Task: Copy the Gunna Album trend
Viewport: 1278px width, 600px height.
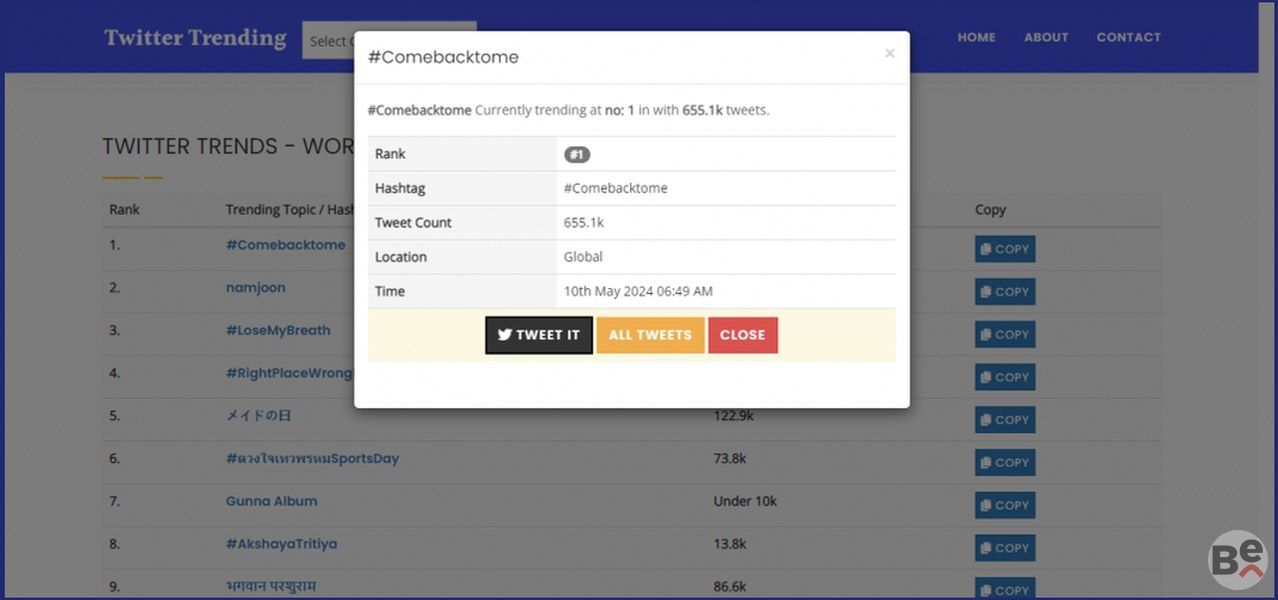Action: pos(1004,505)
